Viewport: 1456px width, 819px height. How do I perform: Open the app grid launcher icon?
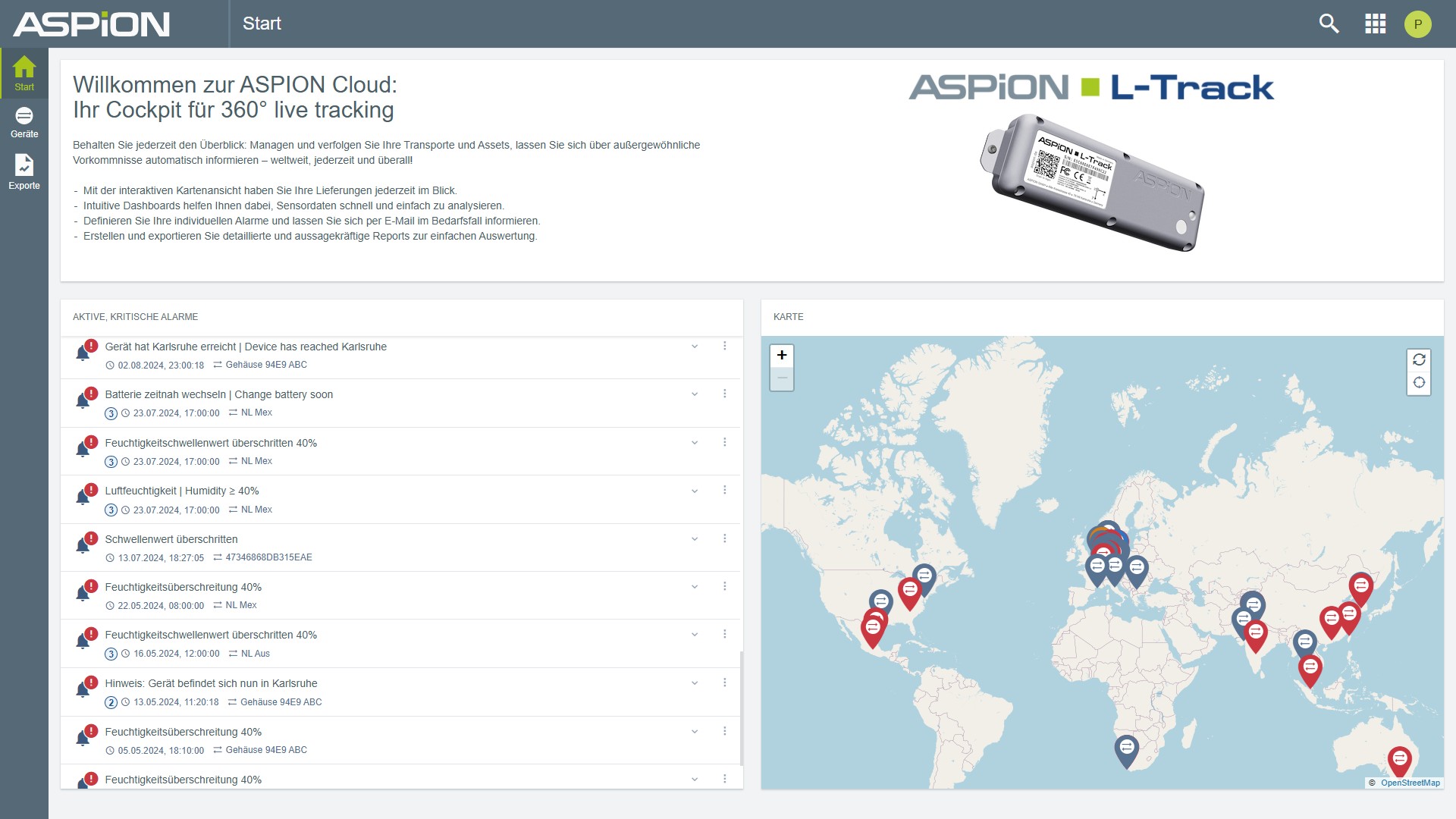pos(1375,24)
